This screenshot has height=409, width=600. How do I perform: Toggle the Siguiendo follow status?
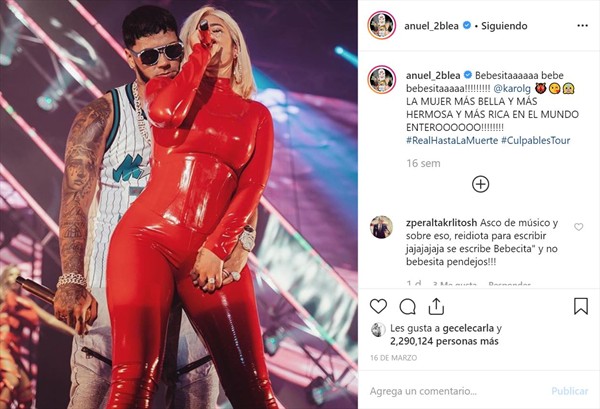(504, 26)
